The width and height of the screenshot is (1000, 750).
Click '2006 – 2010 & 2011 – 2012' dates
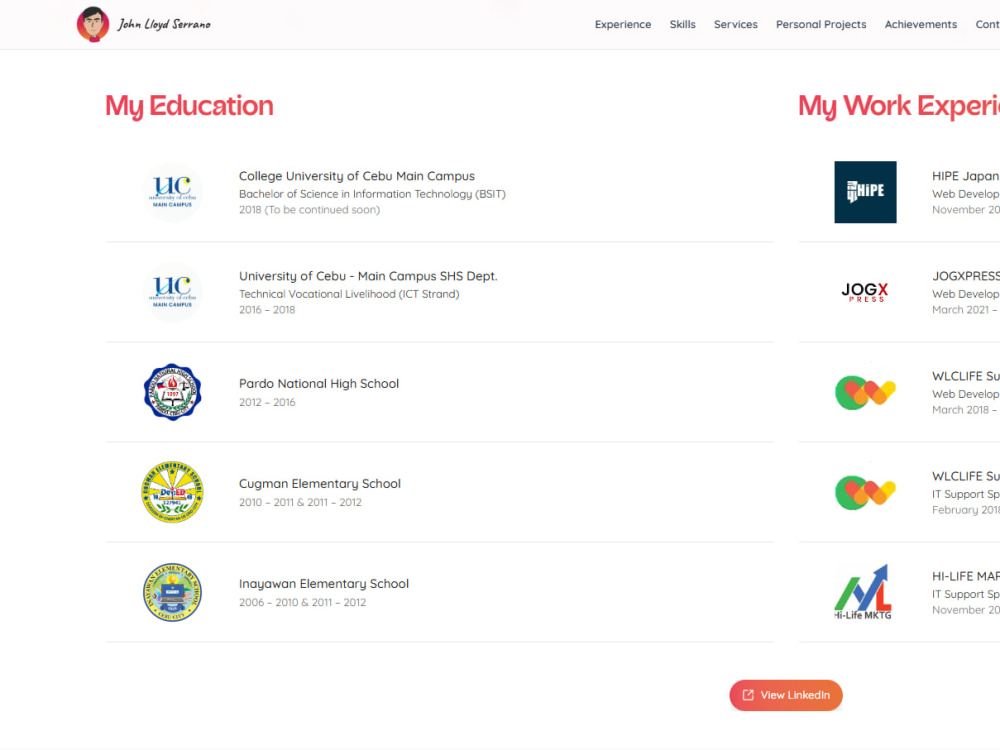pyautogui.click(x=302, y=603)
